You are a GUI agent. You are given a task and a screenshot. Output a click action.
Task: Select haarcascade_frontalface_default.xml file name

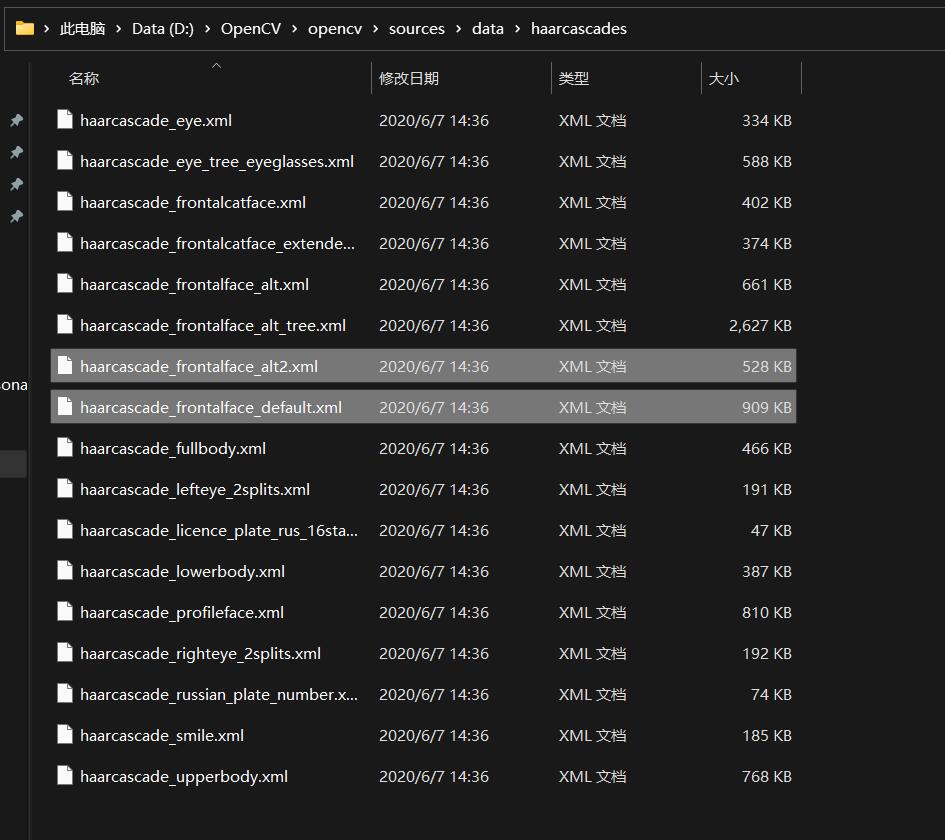211,407
